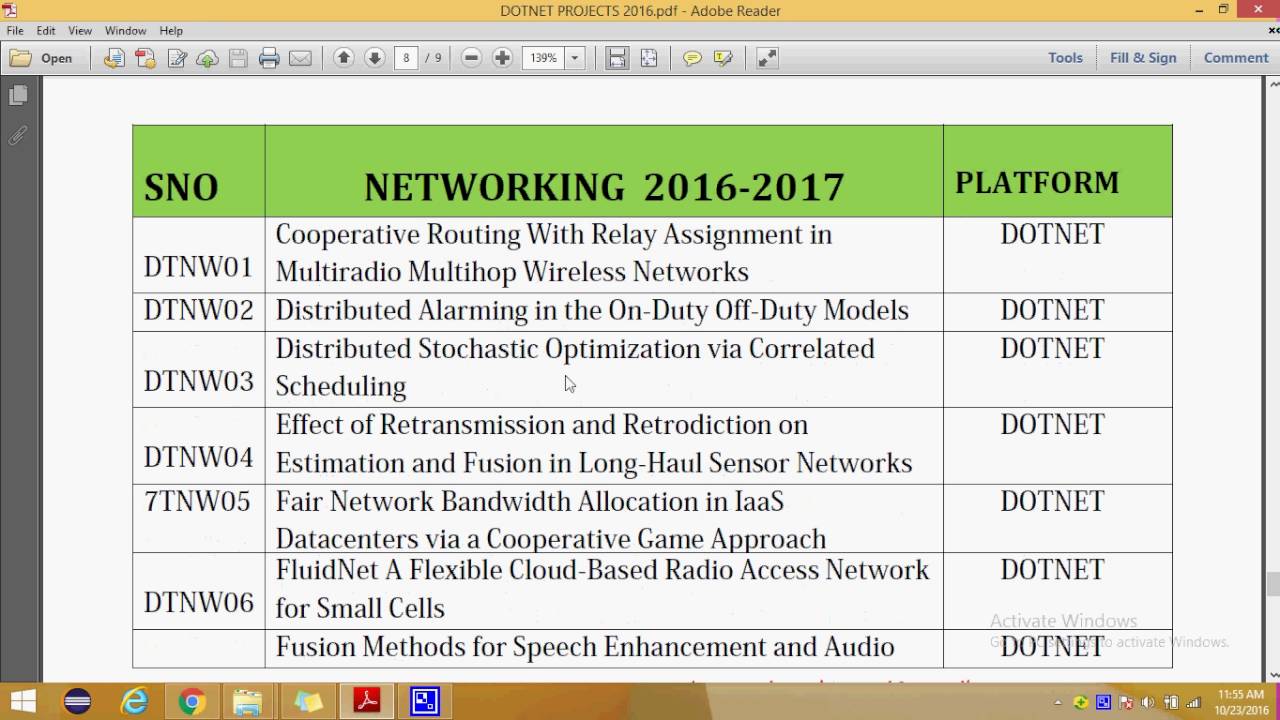The height and width of the screenshot is (720, 1280).
Task: Click 'Distributed Alarming in the On-Duty Off-Duty Models' text
Action: pos(592,311)
